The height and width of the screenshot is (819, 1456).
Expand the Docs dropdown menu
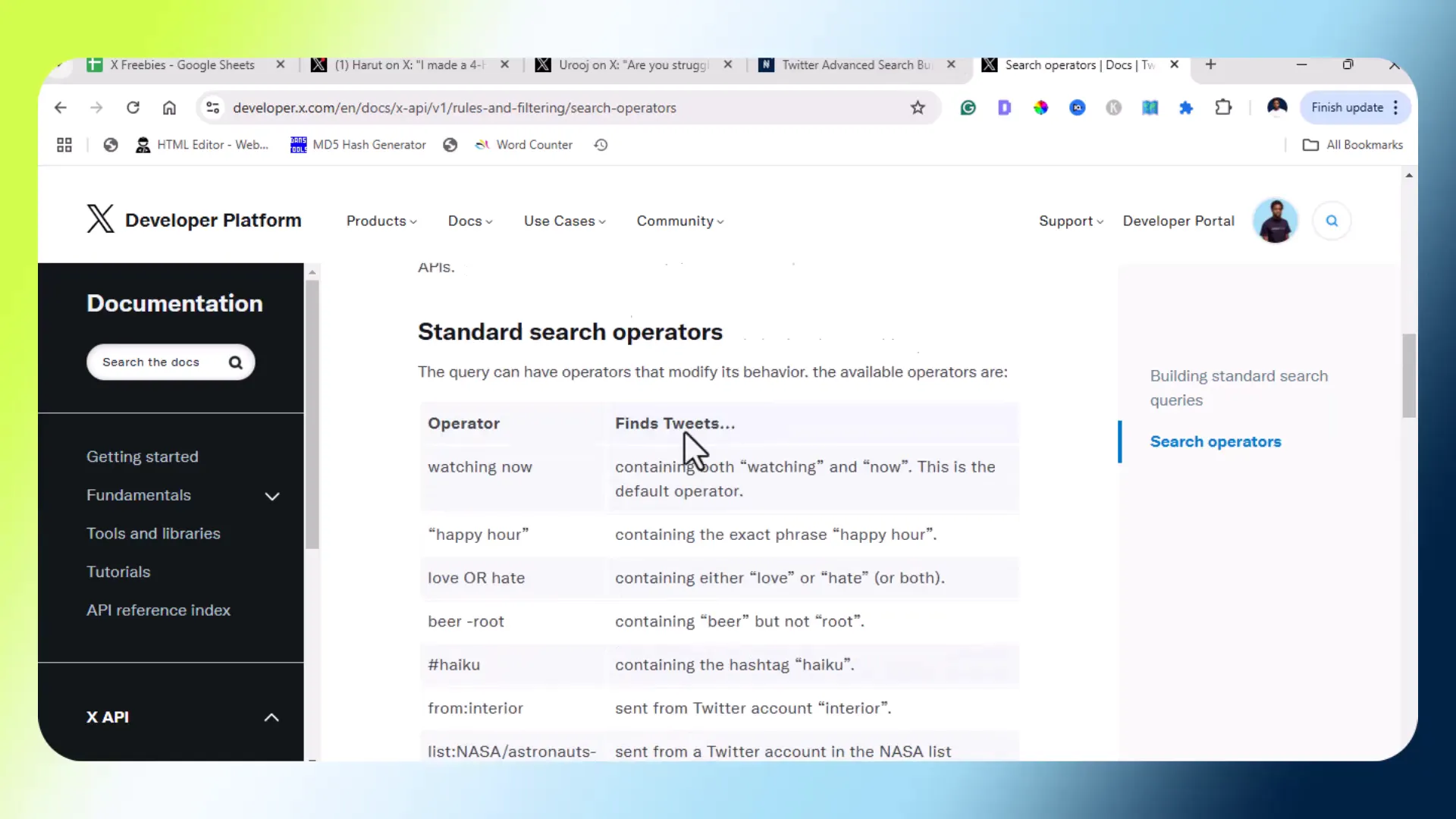point(470,221)
